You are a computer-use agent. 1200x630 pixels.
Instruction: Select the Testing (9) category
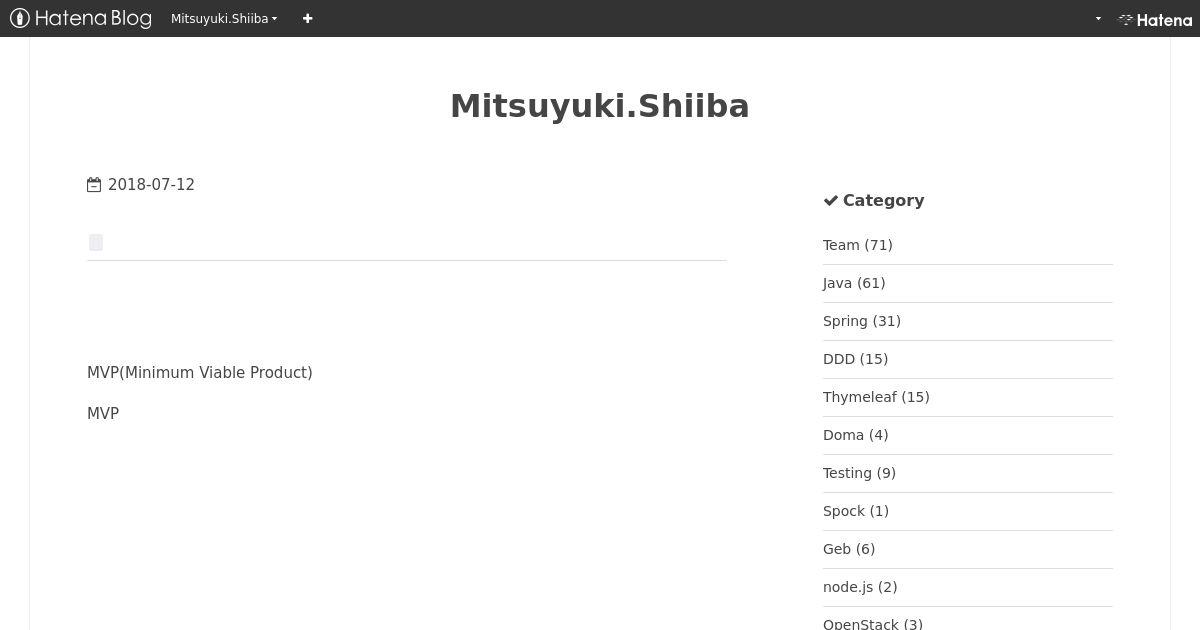[859, 473]
